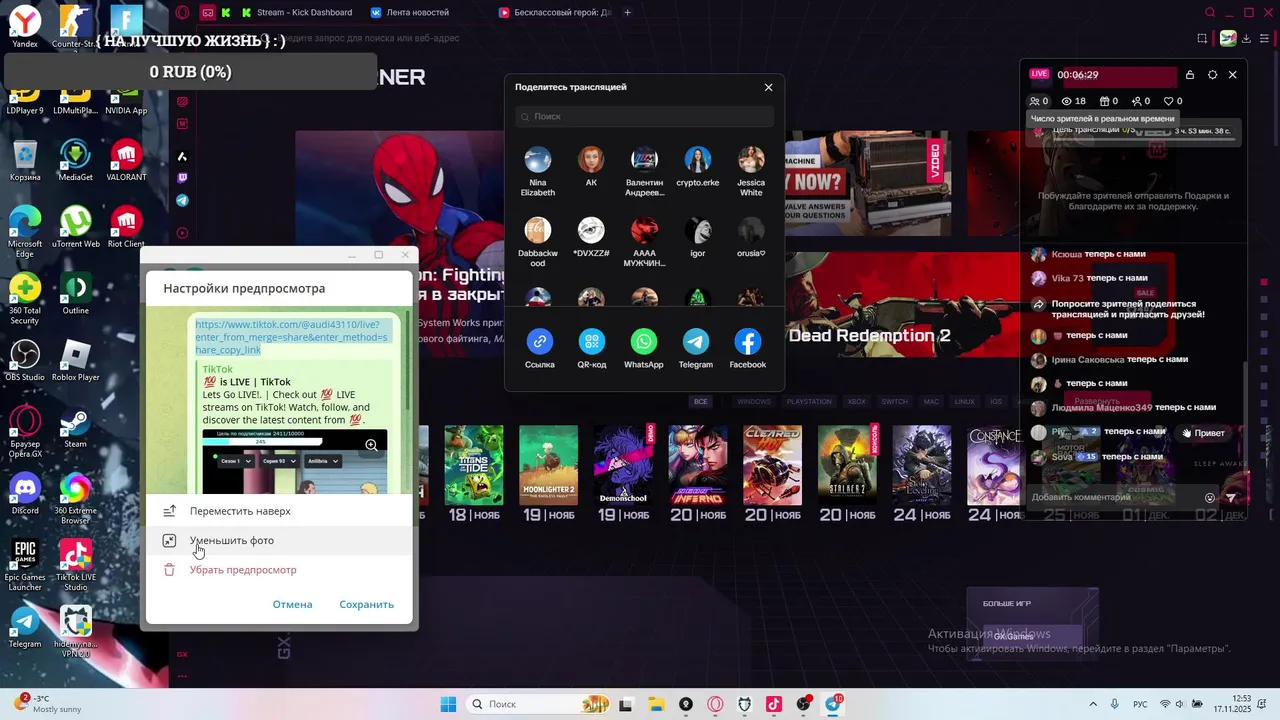Open Telegram from the taskbar
Viewport: 1280px width, 720px height.
tap(832, 704)
